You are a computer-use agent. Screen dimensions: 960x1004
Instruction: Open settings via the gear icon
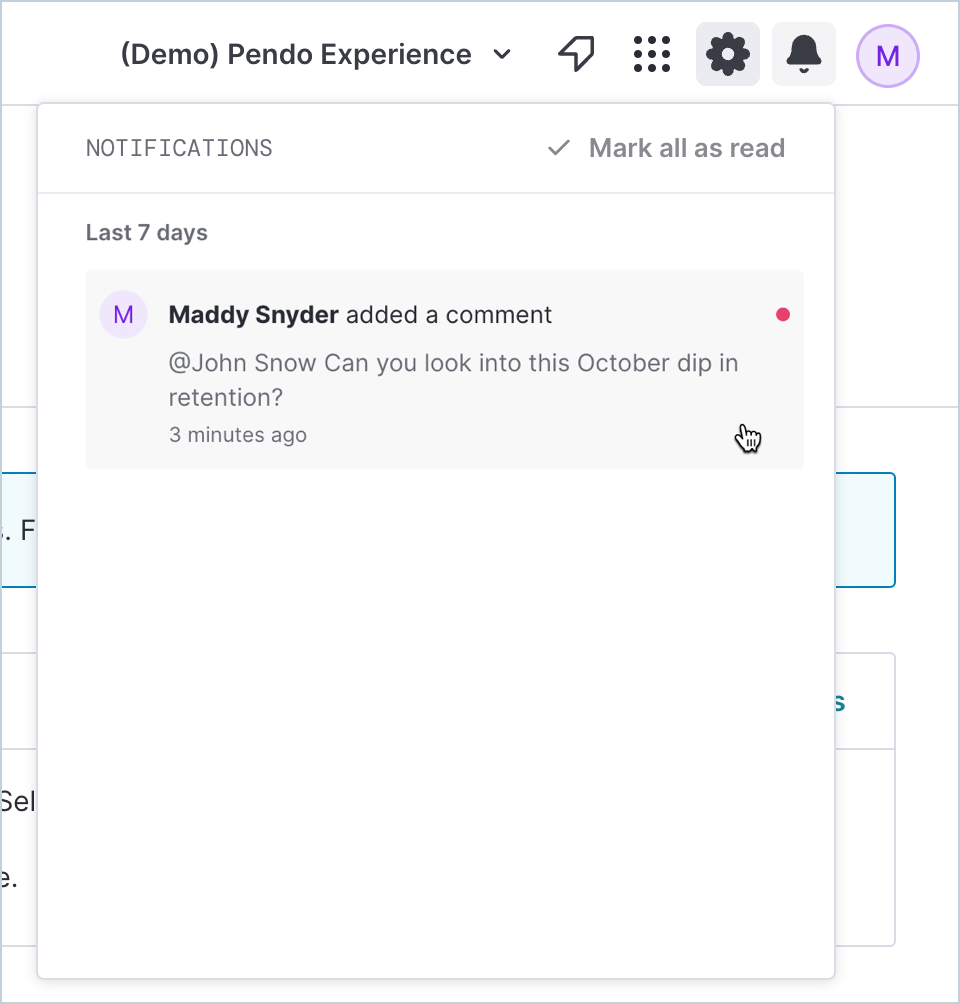(x=728, y=54)
